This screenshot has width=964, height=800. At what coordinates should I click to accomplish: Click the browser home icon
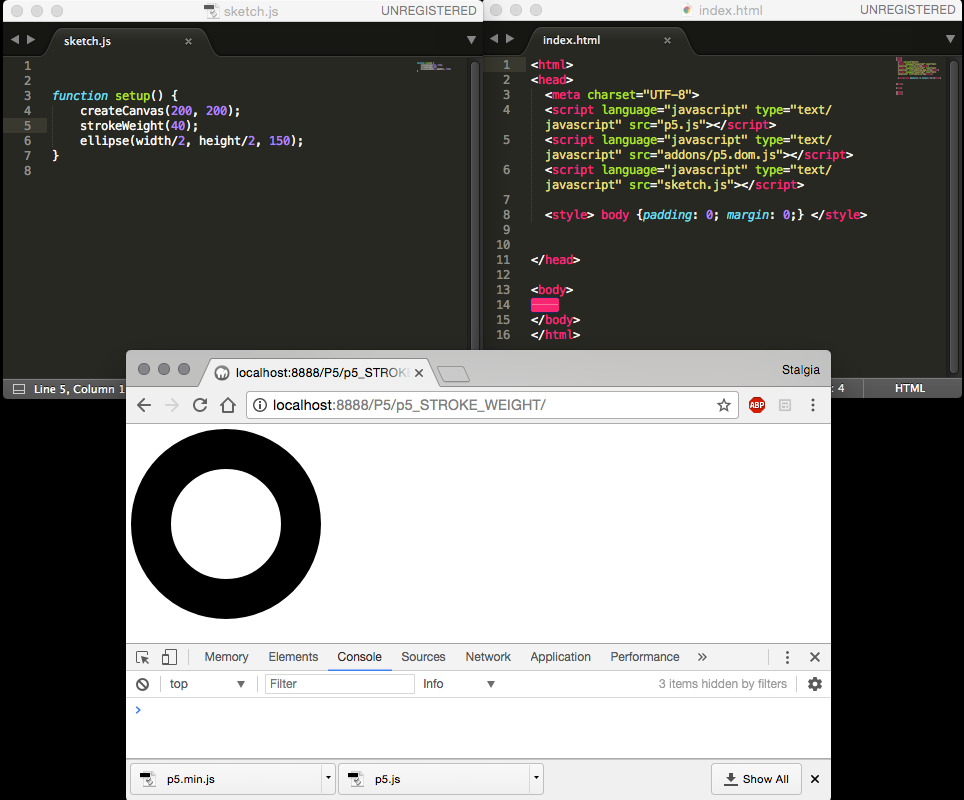point(227,405)
